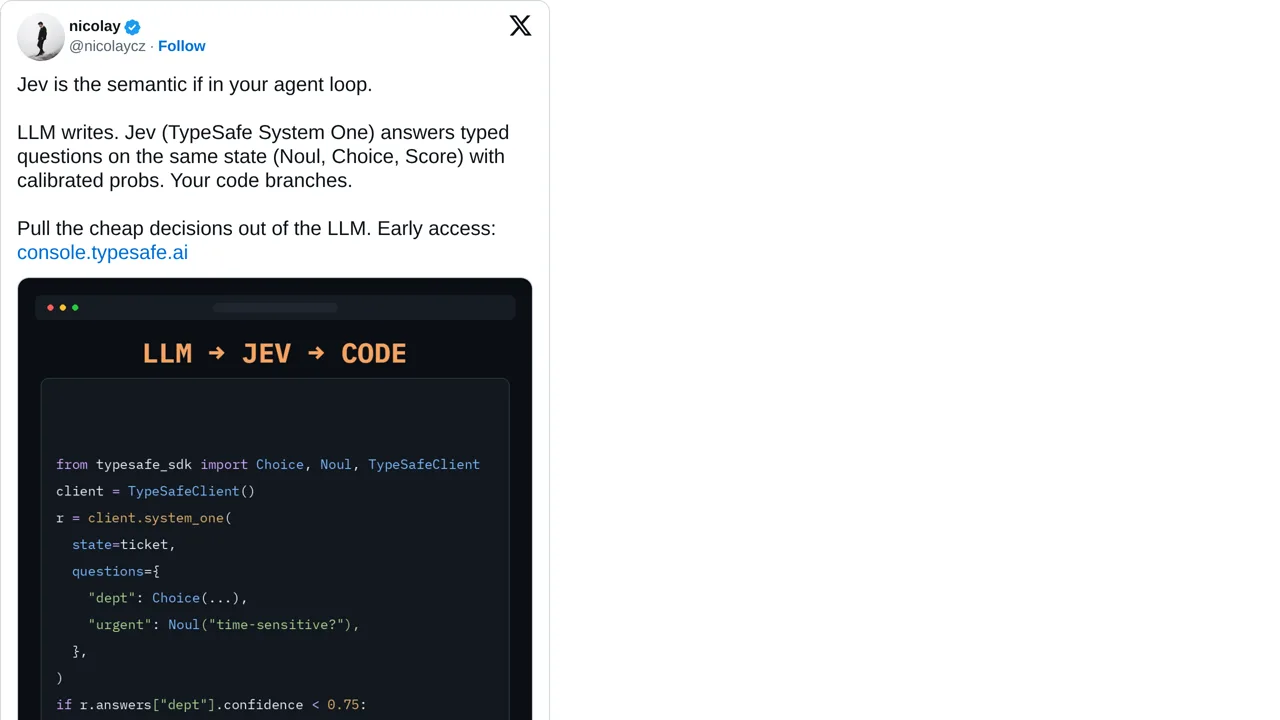Click the 'r = client.system_one(' code line
This screenshot has height=720, width=1280.
pos(144,518)
